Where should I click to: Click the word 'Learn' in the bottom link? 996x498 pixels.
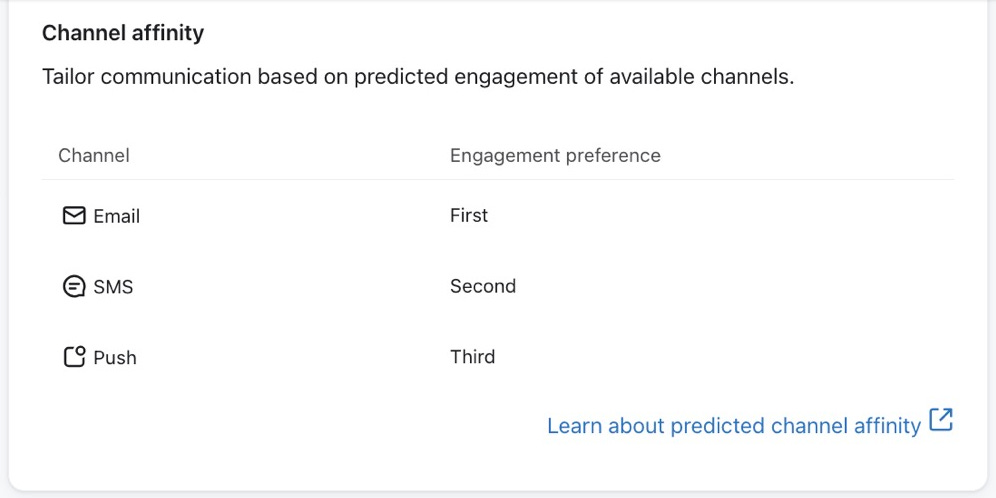574,426
